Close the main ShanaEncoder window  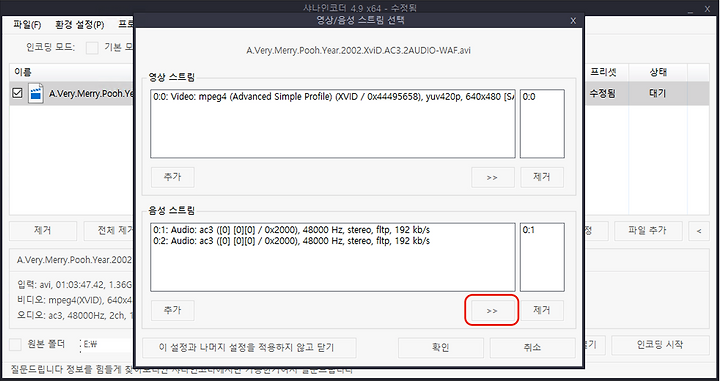(x=706, y=8)
